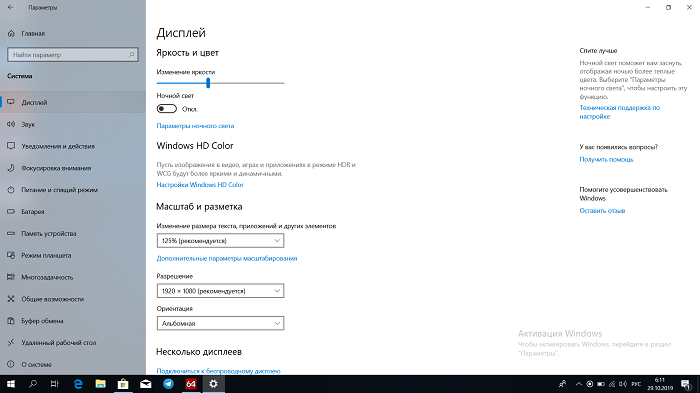Image resolution: width=700 pixels, height=393 pixels.
Task: Open Mail app from taskbar
Action: click(x=146, y=384)
